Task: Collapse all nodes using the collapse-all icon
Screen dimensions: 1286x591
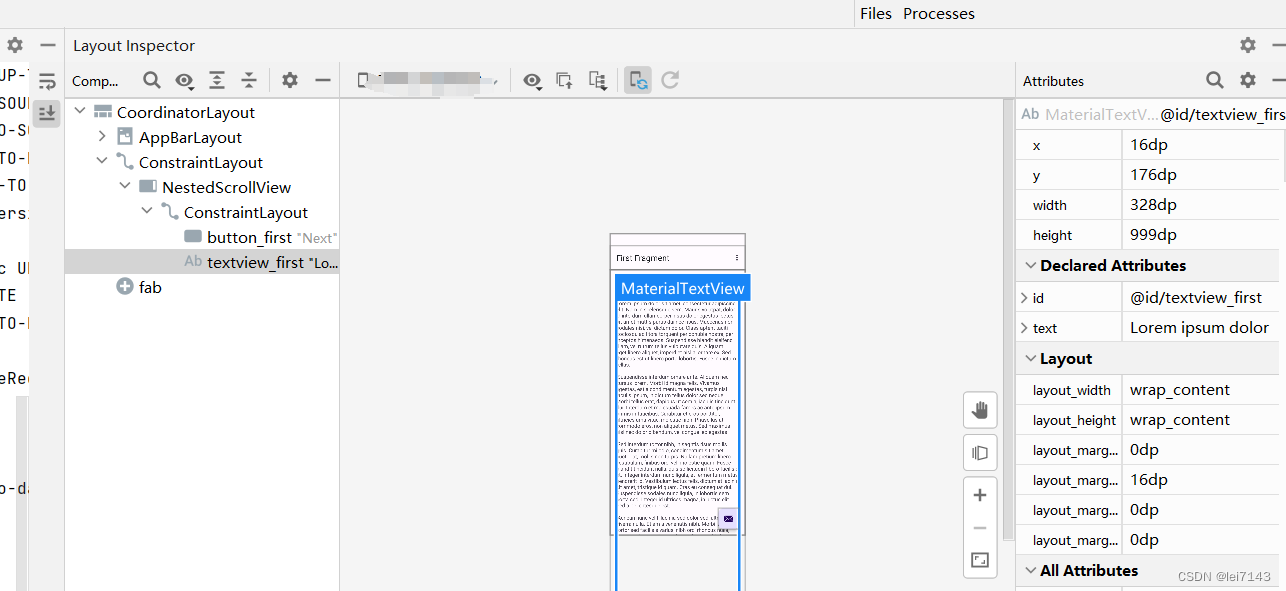Action: coord(249,80)
